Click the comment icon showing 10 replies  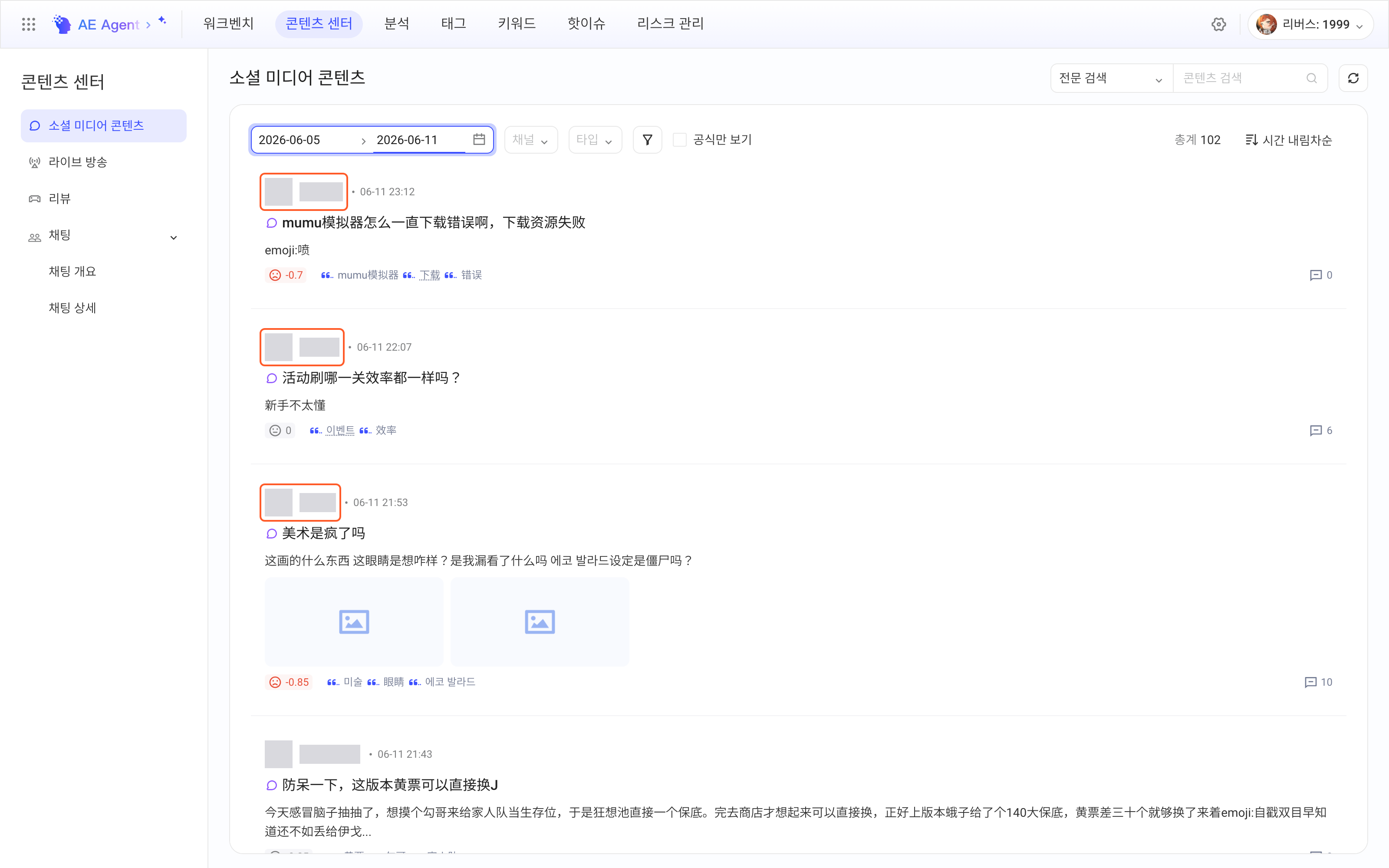1310,682
